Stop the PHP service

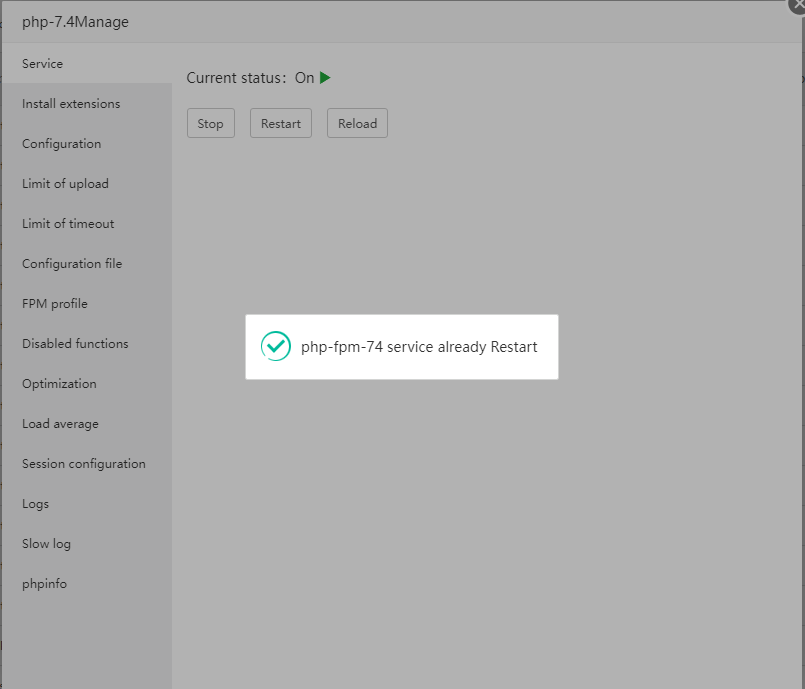(210, 123)
